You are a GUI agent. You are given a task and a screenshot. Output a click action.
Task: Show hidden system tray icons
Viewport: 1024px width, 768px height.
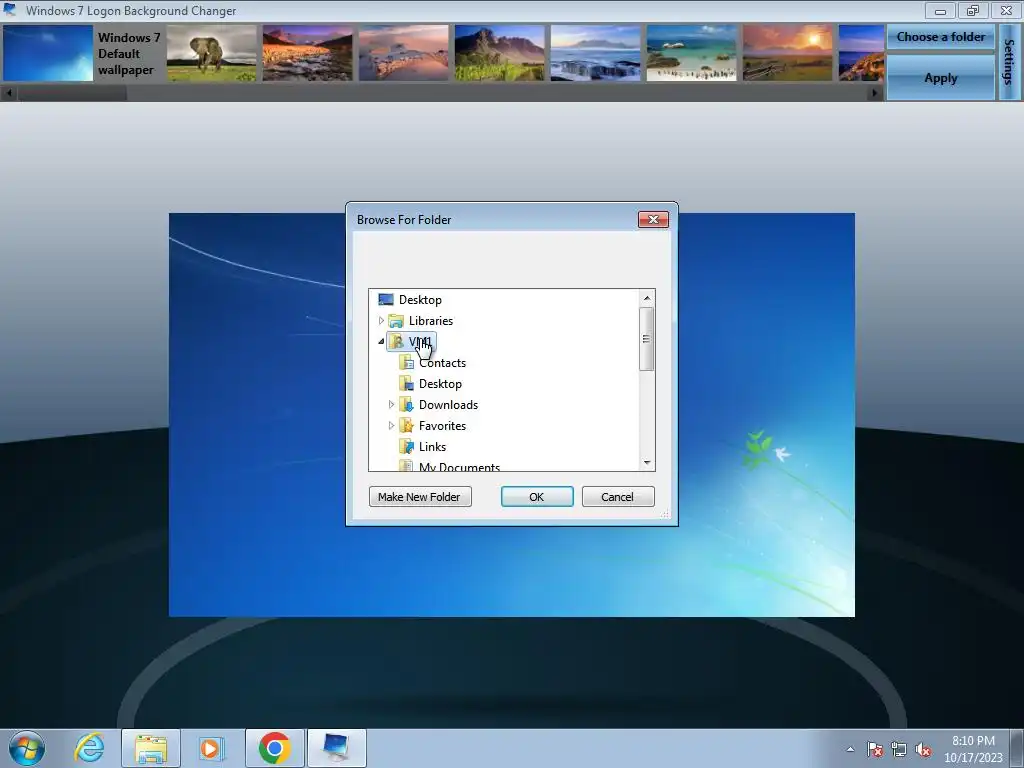(850, 749)
